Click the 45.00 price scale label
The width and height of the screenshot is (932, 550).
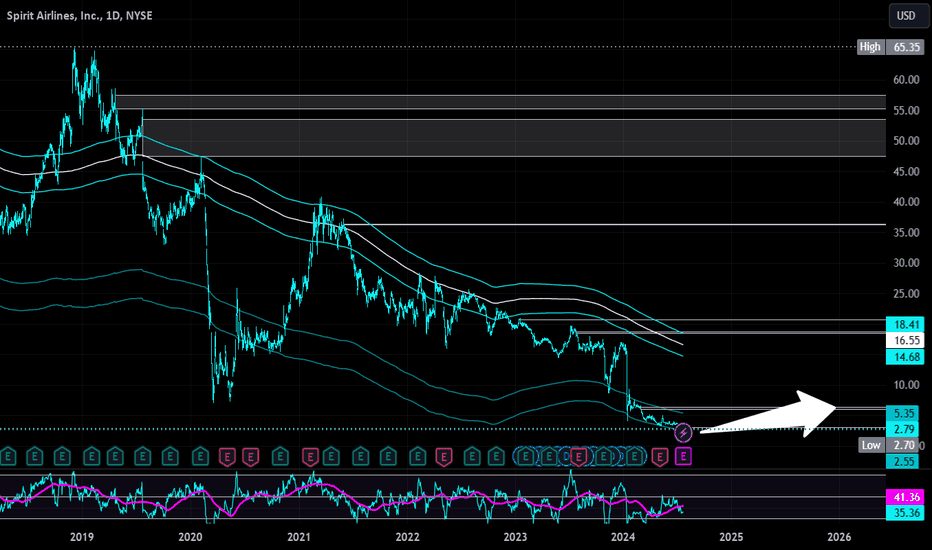(x=906, y=172)
